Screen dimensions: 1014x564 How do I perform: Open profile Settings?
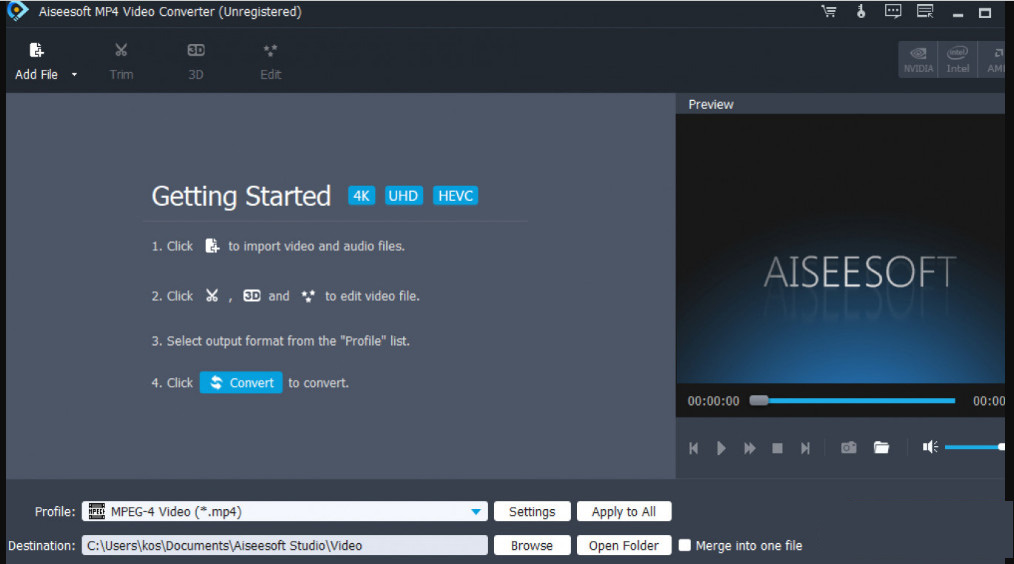532,511
